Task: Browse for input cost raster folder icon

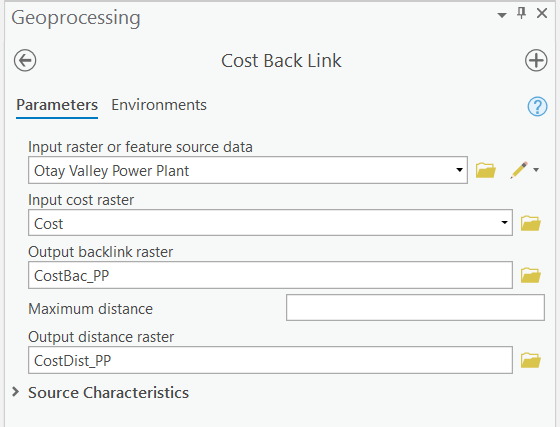Action: [531, 223]
